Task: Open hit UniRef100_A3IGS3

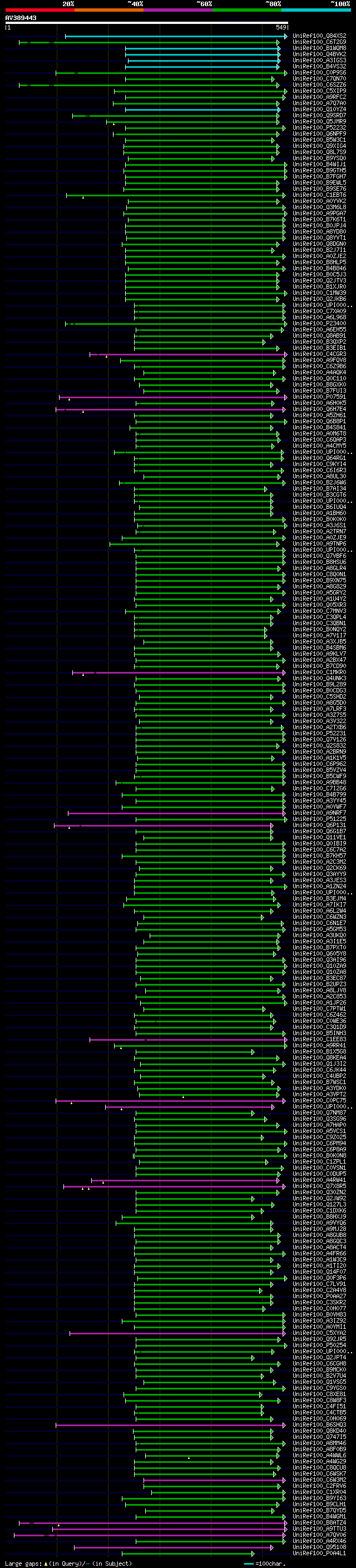Action: tap(319, 61)
